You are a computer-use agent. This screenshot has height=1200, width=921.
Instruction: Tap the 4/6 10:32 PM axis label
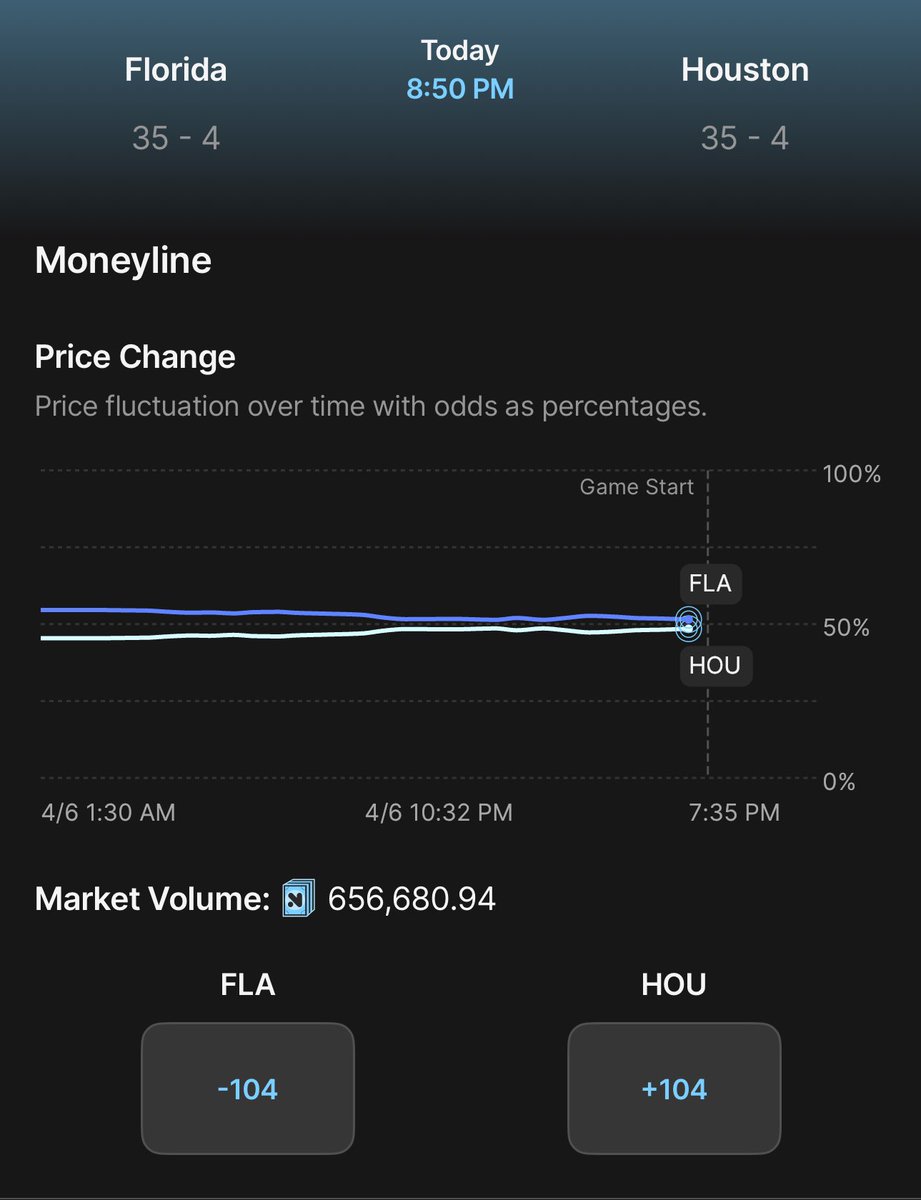tap(439, 812)
